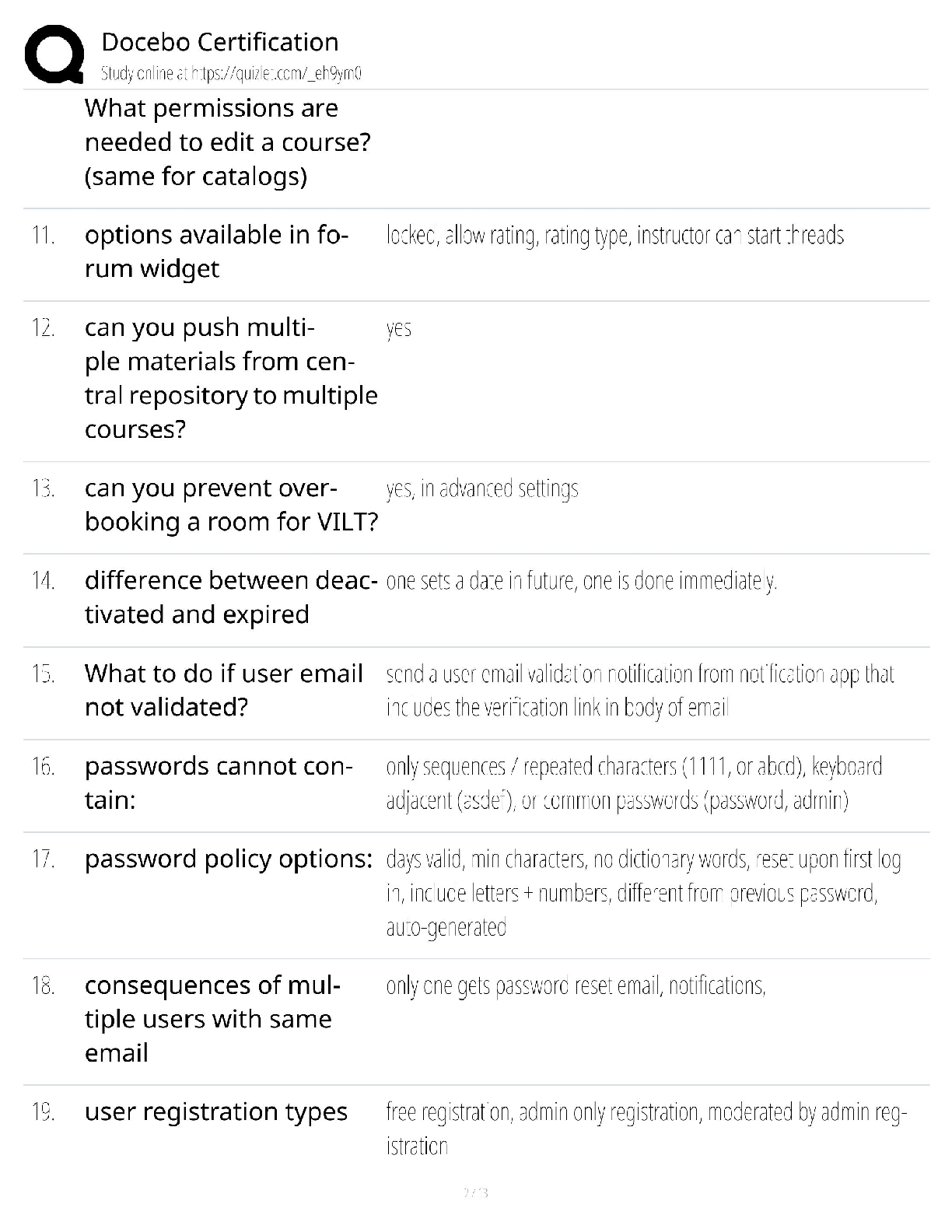This screenshot has width=952, height=1232.
Task: Click the forum widget answer text
Action: tap(614, 236)
